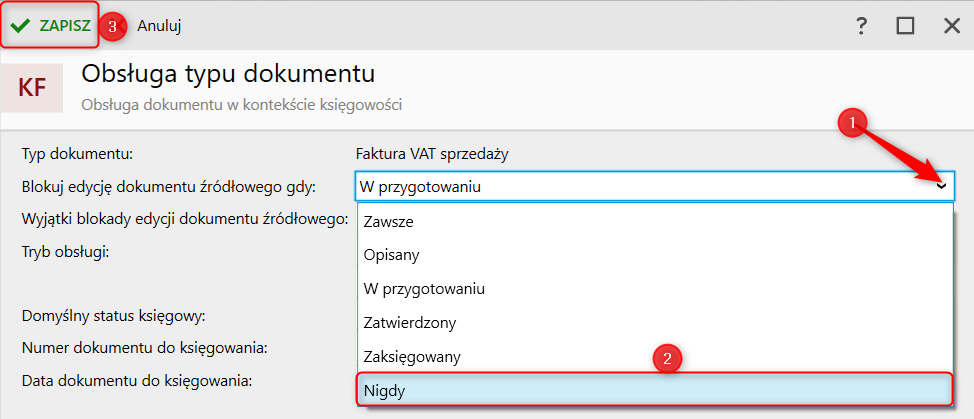
Task: Click the 'Tryb obsługi' label
Action: click(x=65, y=250)
